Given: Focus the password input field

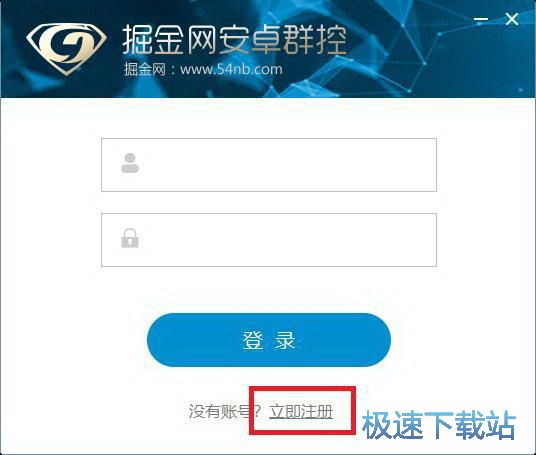Looking at the screenshot, I should pos(269,240).
